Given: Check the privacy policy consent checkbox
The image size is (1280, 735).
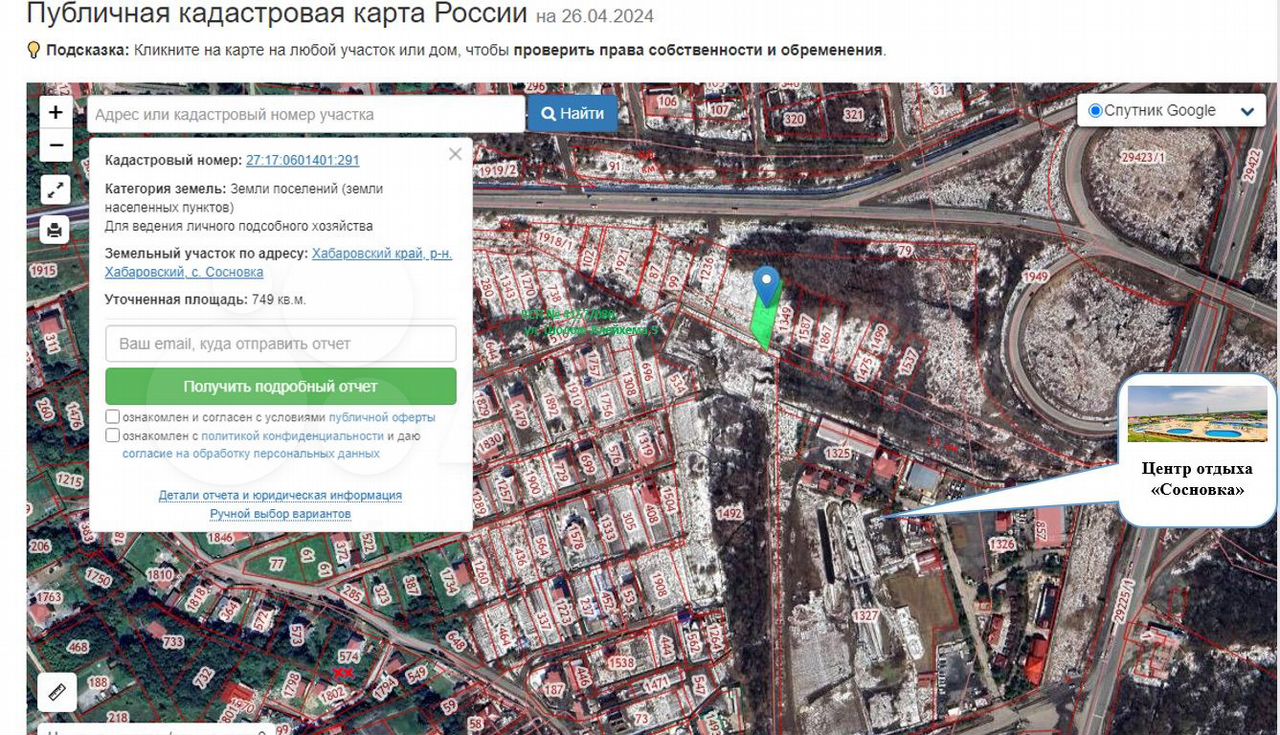Looking at the screenshot, I should click(x=113, y=436).
